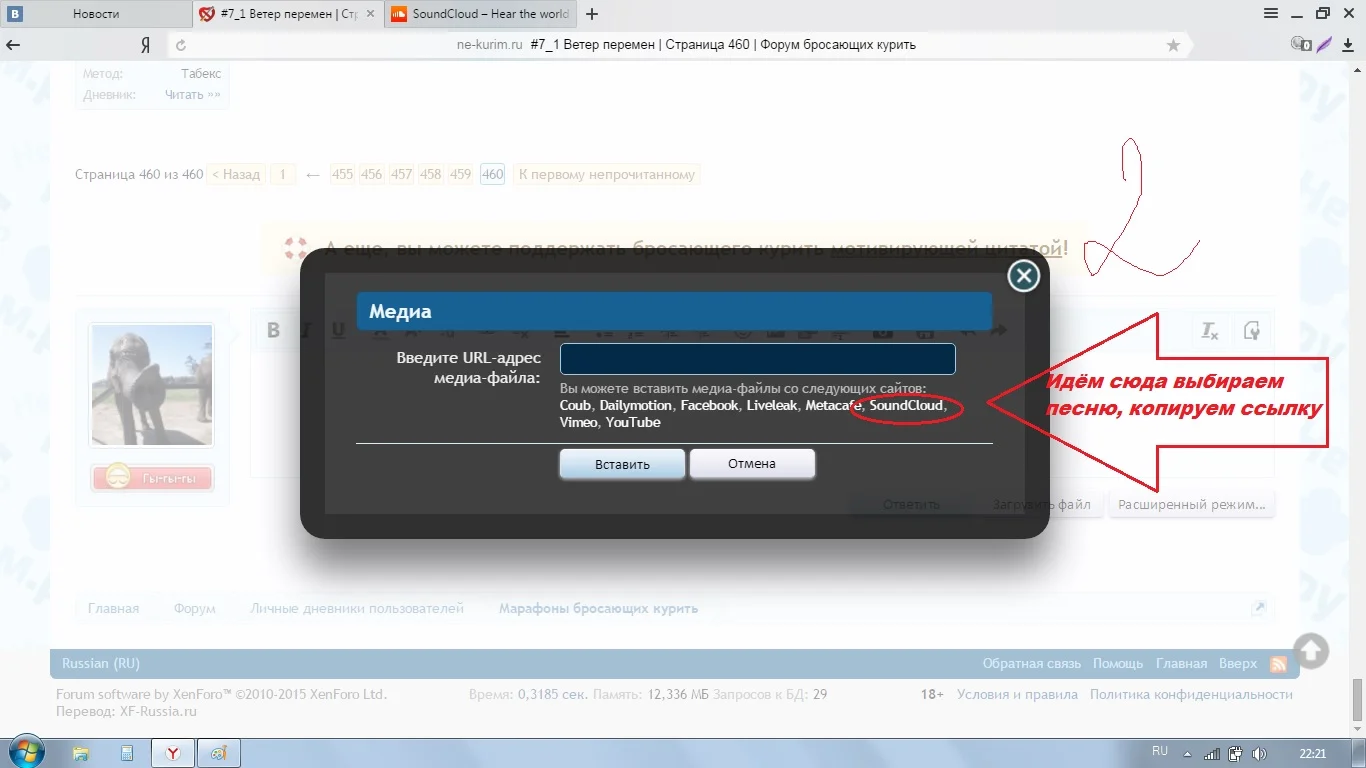
Task: Click the Вставить button
Action: [622, 464]
